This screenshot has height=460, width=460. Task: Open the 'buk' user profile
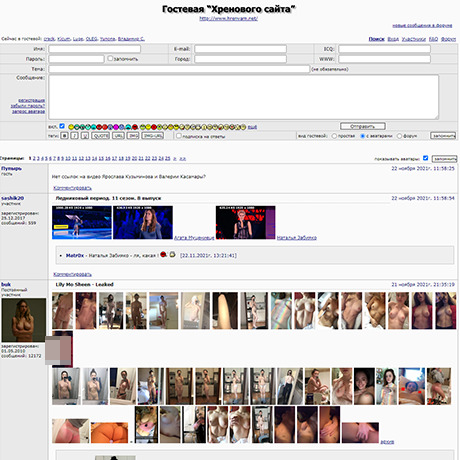point(6,284)
